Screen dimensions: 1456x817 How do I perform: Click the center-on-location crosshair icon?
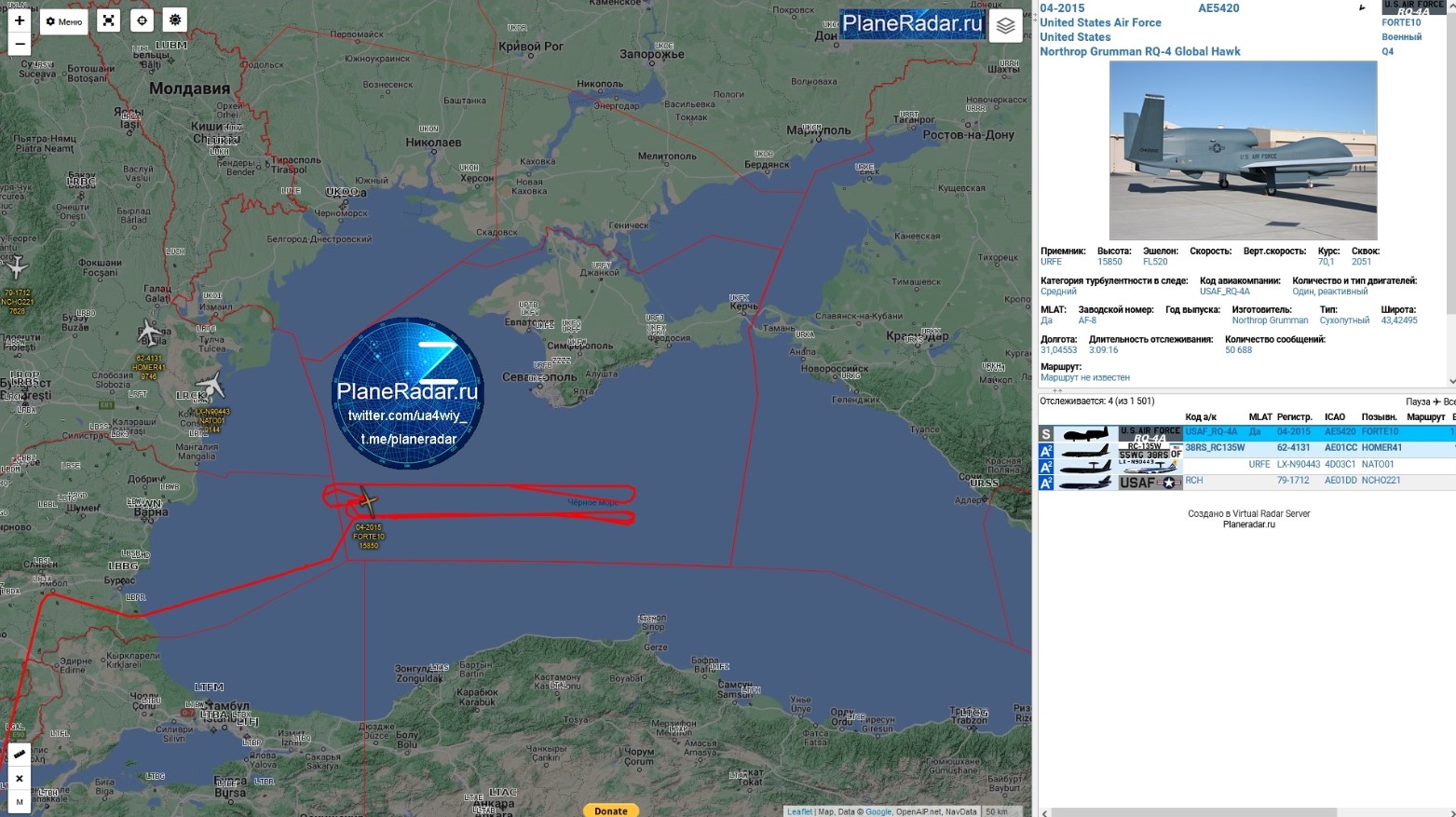[x=142, y=20]
